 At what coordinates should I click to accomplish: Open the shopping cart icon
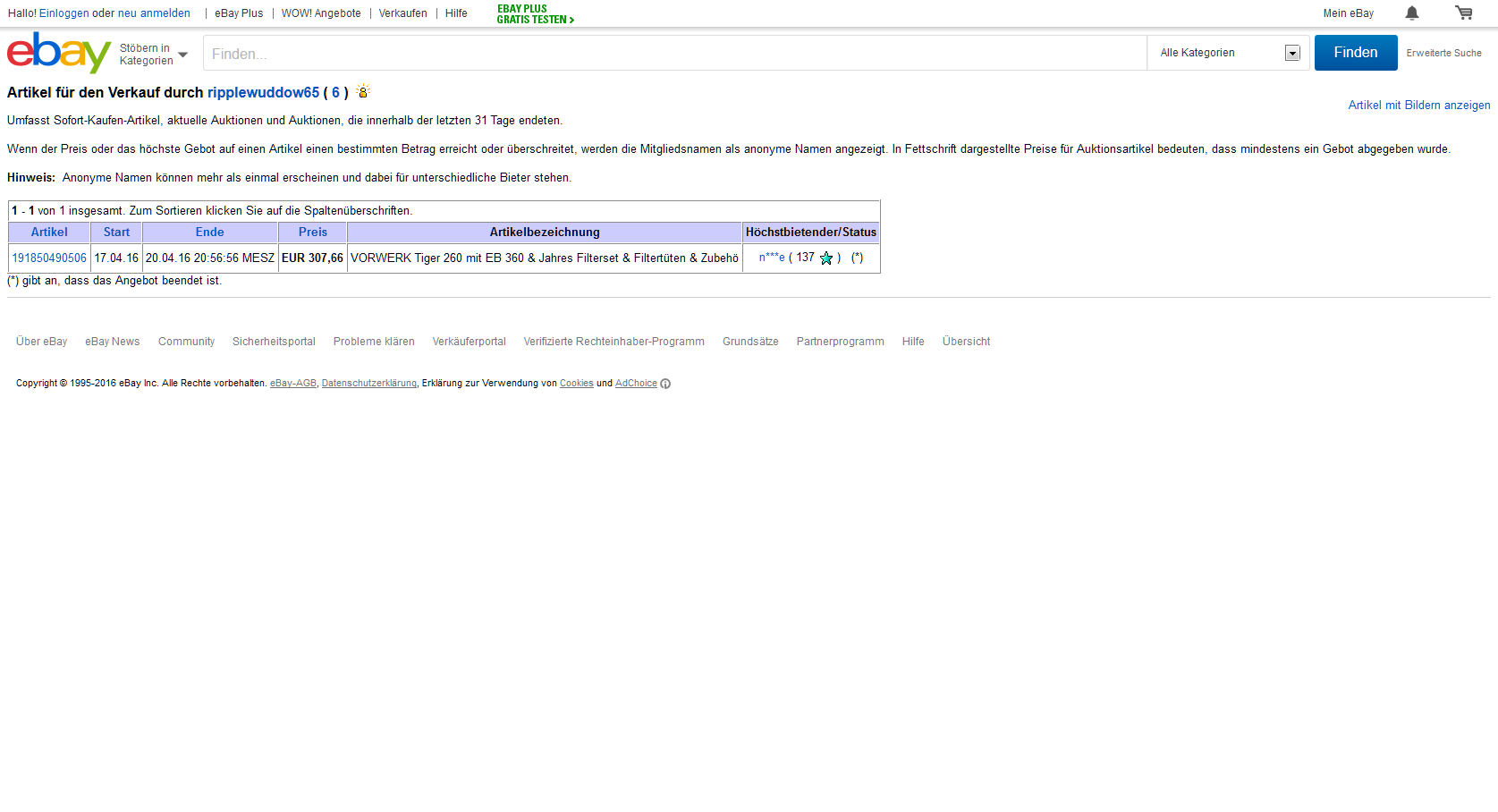pos(1464,13)
